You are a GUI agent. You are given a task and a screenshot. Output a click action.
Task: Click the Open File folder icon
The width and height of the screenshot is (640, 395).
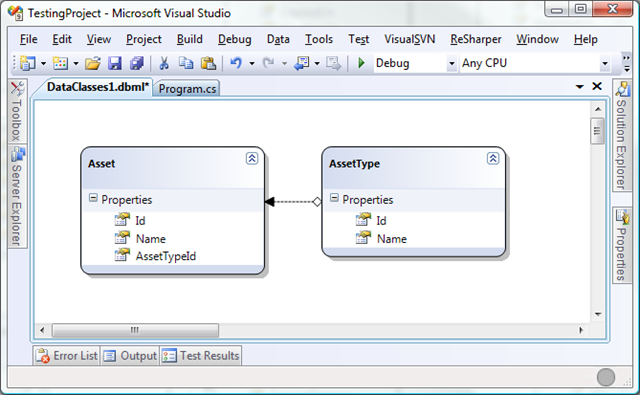[x=93, y=63]
